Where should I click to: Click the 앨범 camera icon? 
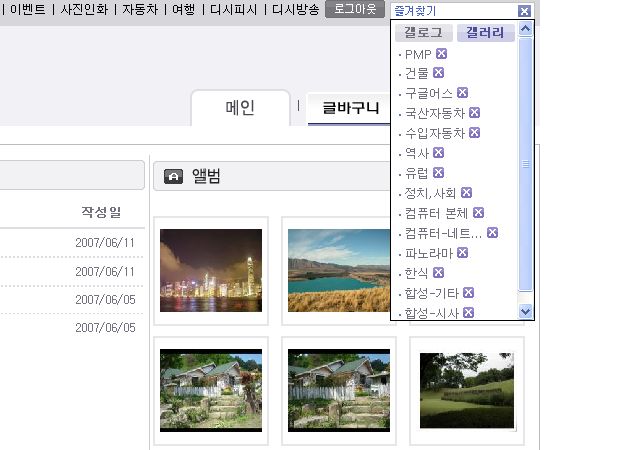(x=173, y=176)
